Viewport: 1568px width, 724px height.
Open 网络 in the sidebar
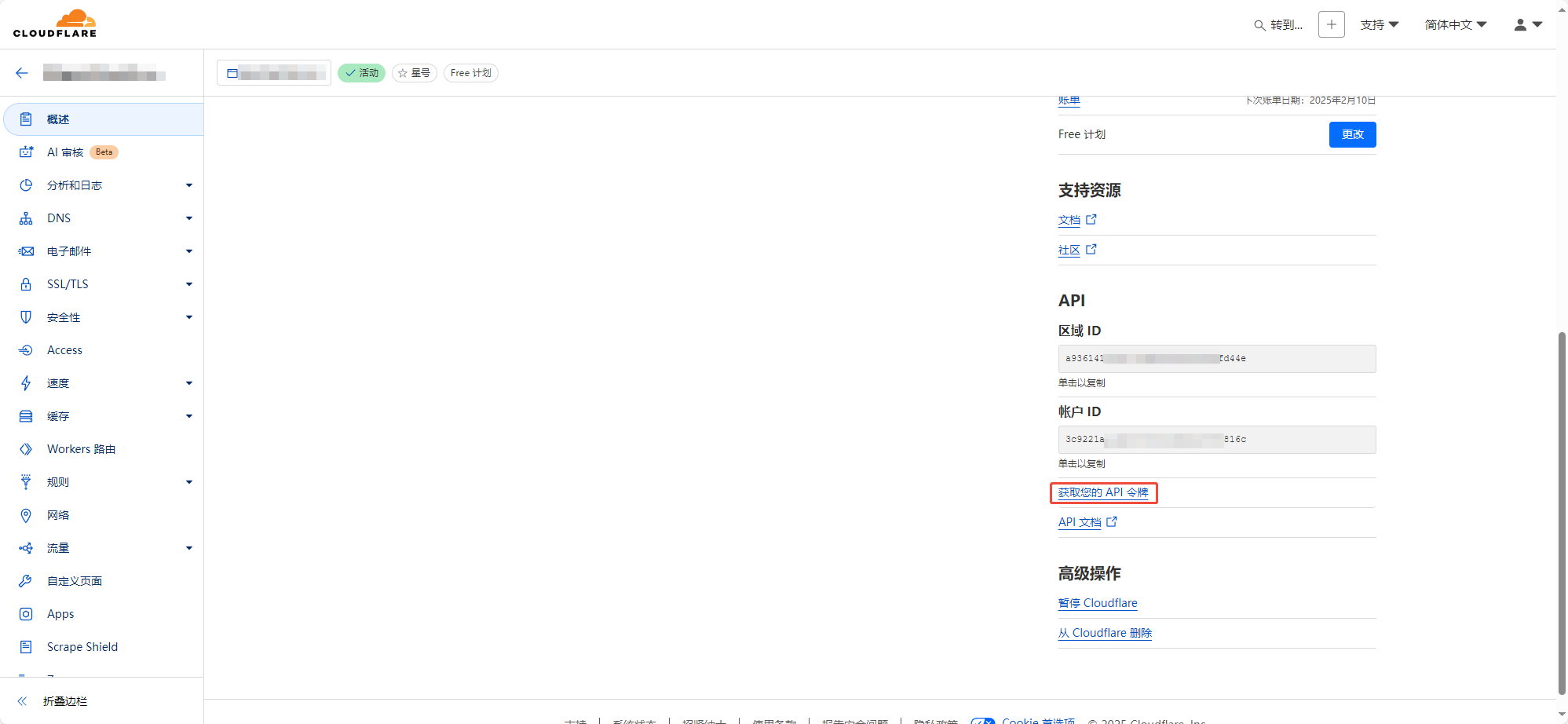[x=104, y=515]
